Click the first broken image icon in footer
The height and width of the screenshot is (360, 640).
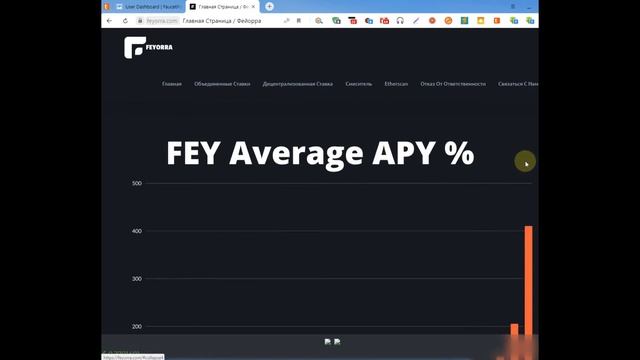tap(328, 342)
